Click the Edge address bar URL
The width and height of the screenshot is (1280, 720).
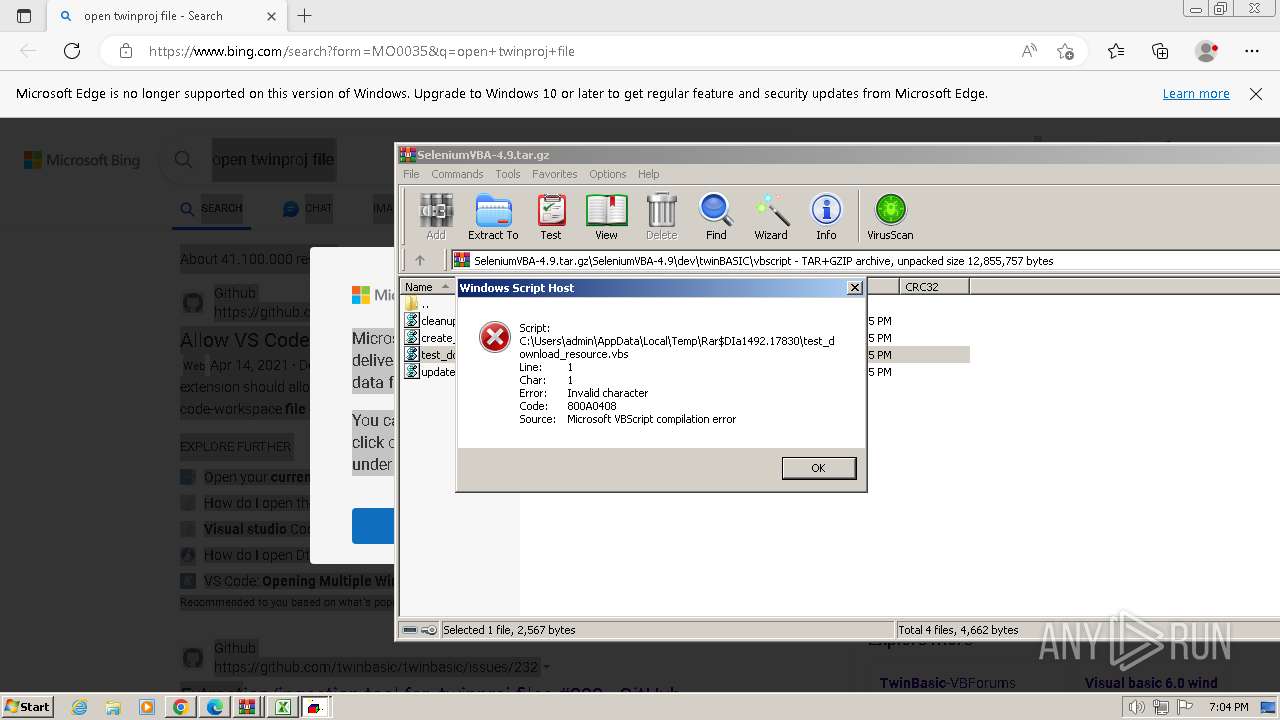[362, 51]
